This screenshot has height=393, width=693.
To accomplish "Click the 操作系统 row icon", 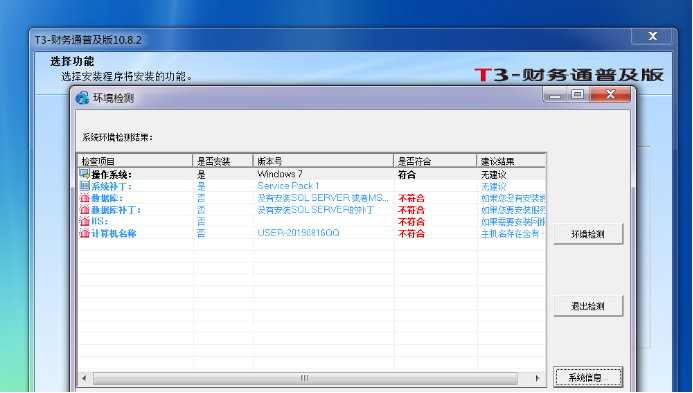I will pos(84,174).
